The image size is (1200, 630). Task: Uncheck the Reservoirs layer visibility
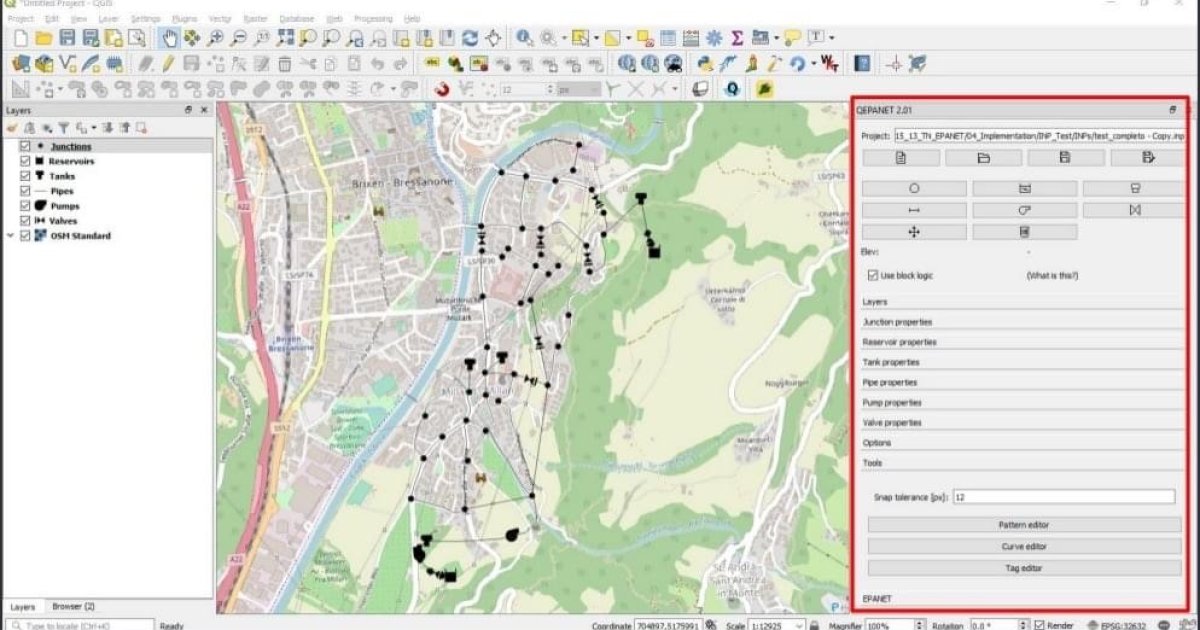pos(26,161)
